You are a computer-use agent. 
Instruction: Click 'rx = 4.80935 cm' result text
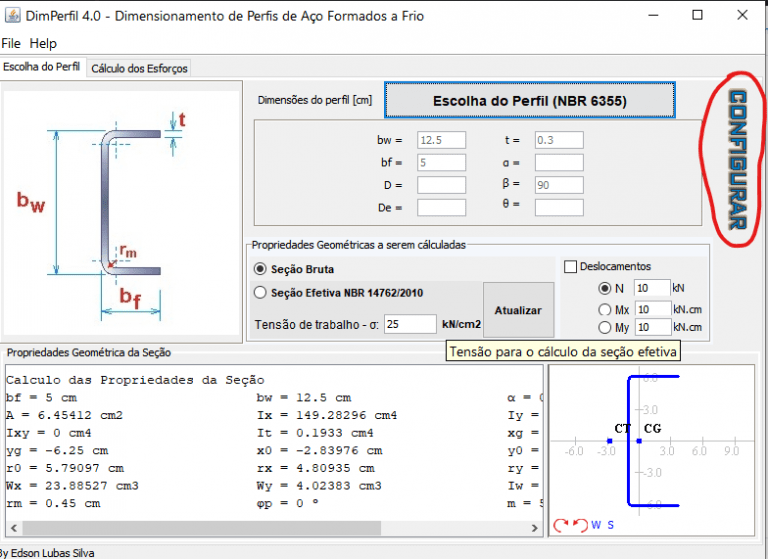(x=315, y=468)
